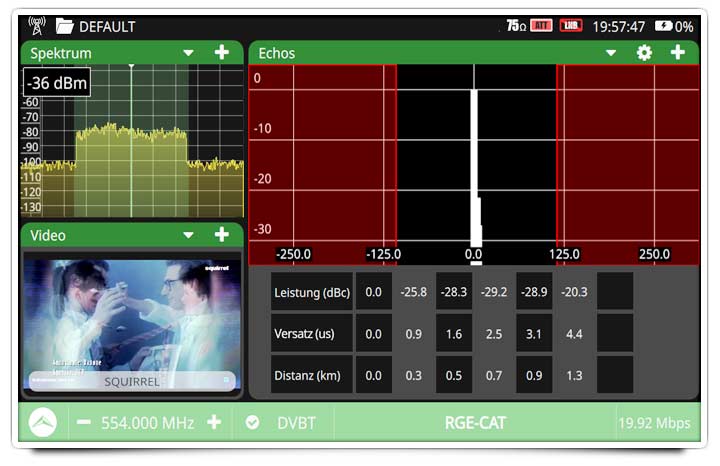Click the 0% battery percentage

click(684, 27)
